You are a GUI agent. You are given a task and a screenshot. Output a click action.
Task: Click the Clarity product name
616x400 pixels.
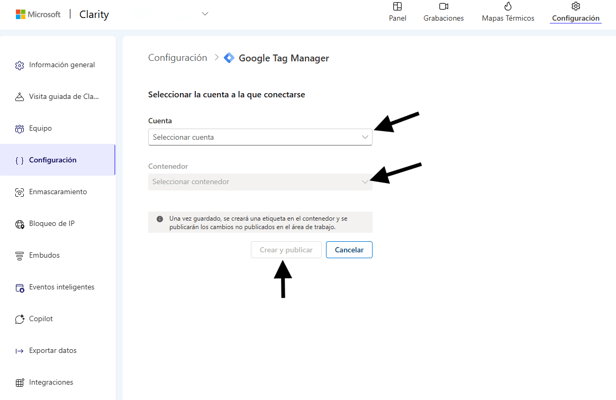(94, 15)
